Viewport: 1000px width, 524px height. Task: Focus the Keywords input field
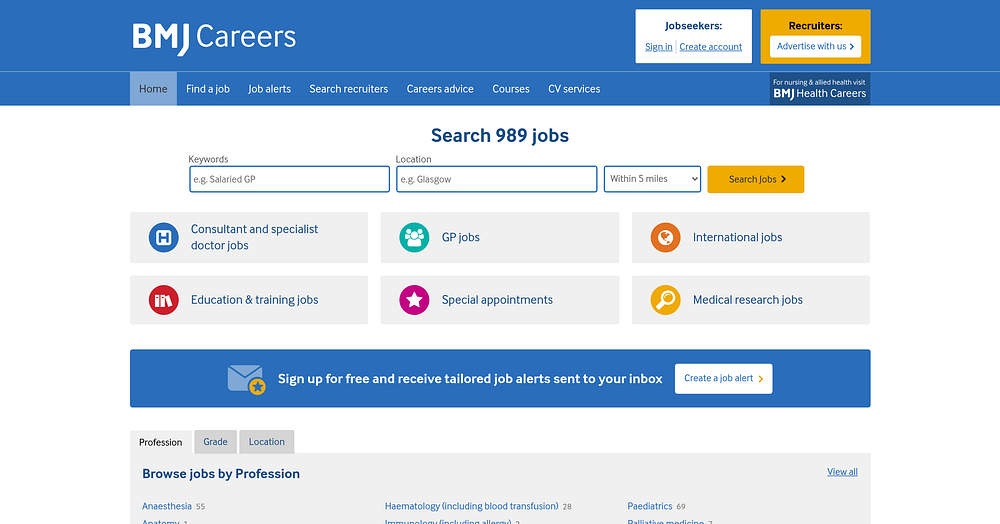point(290,179)
